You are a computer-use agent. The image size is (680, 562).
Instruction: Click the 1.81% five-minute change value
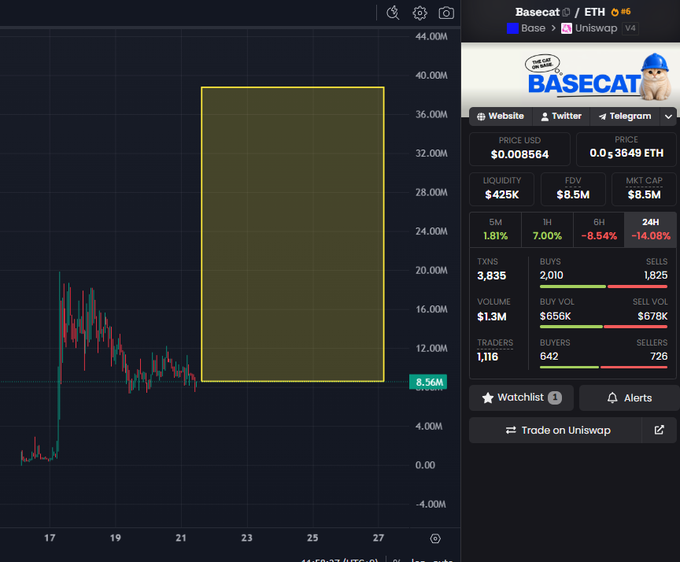pos(495,236)
